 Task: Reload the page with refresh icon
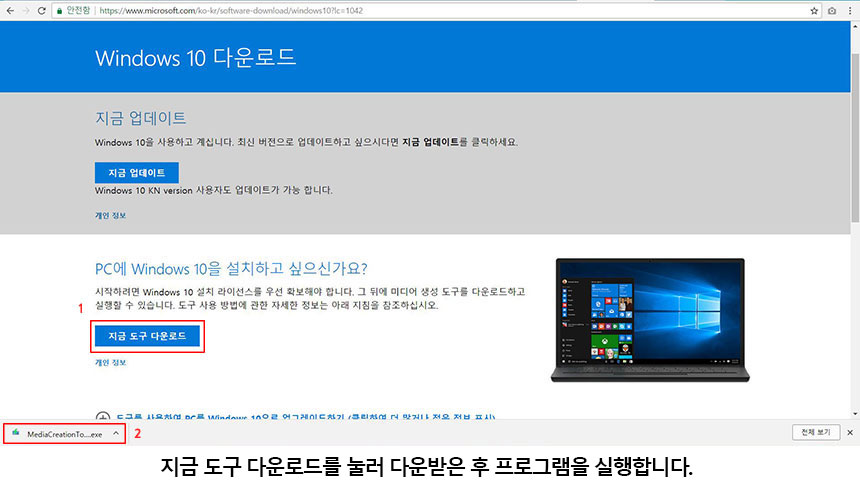pyautogui.click(x=42, y=10)
